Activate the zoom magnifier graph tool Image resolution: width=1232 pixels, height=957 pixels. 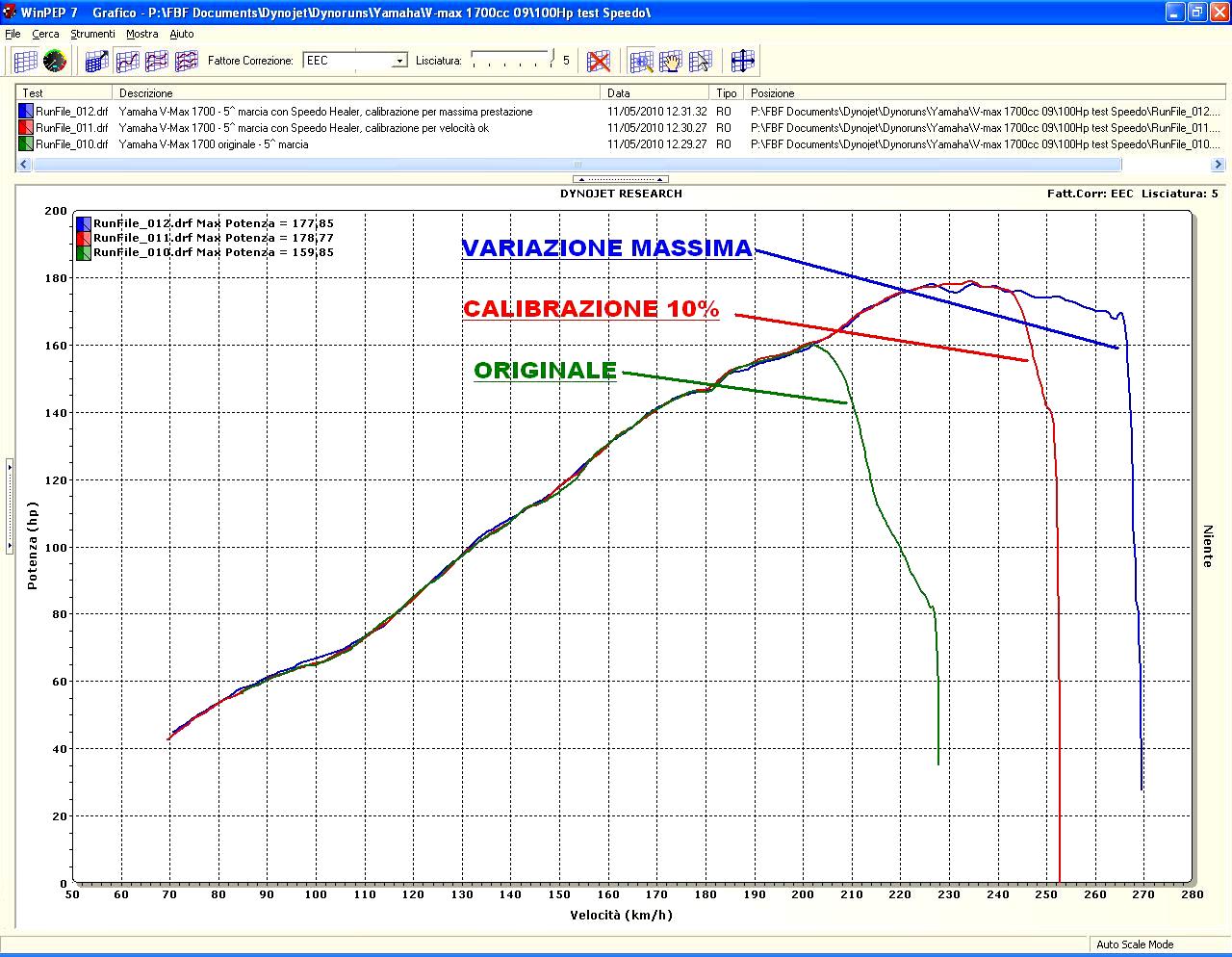coord(641,61)
